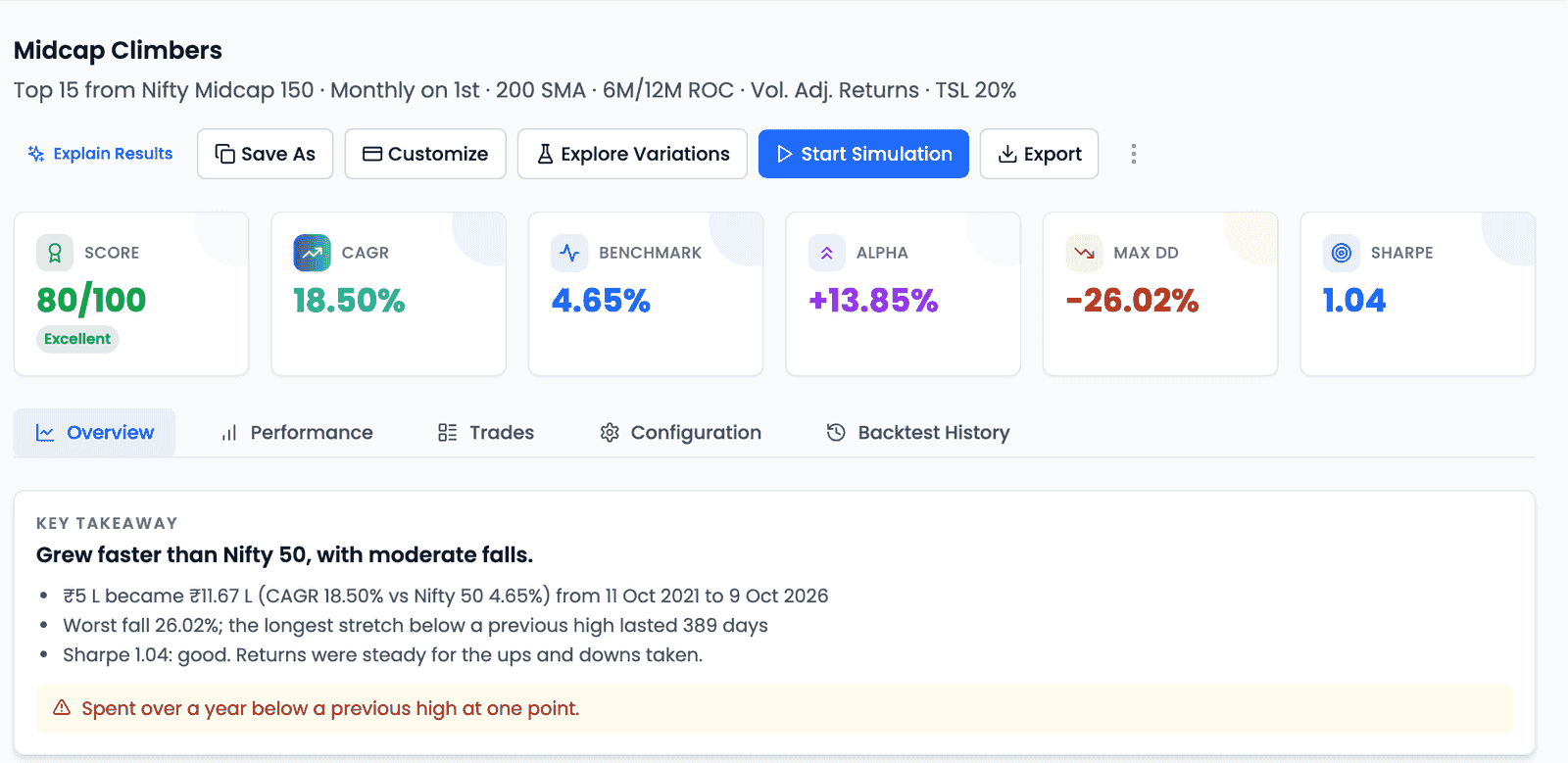Open Explore Variations
This screenshot has height=763, width=1568.
[632, 154]
